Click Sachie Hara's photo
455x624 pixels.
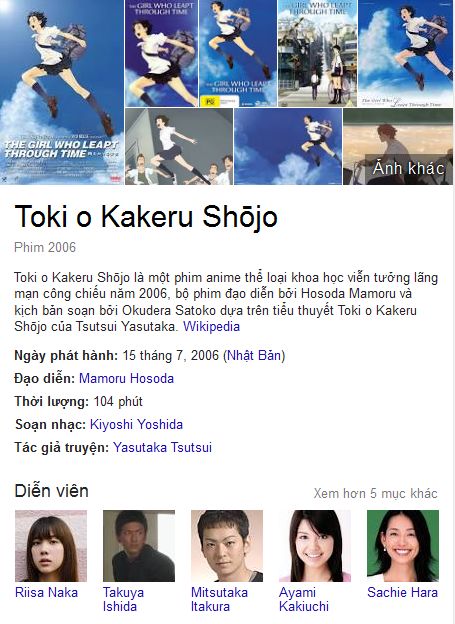403,546
